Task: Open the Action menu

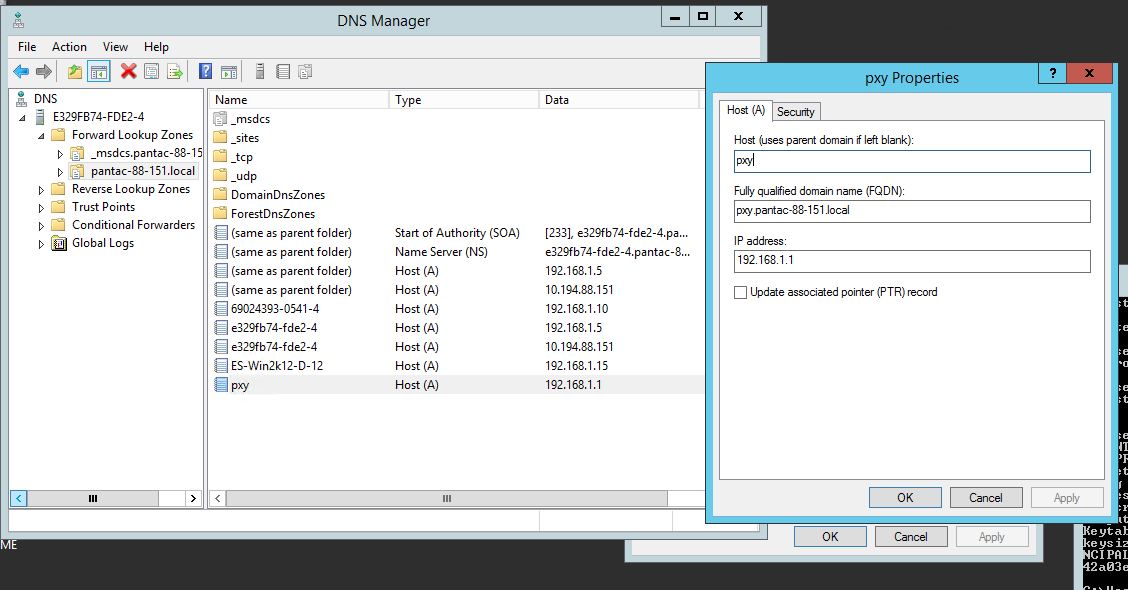Action: [x=69, y=47]
